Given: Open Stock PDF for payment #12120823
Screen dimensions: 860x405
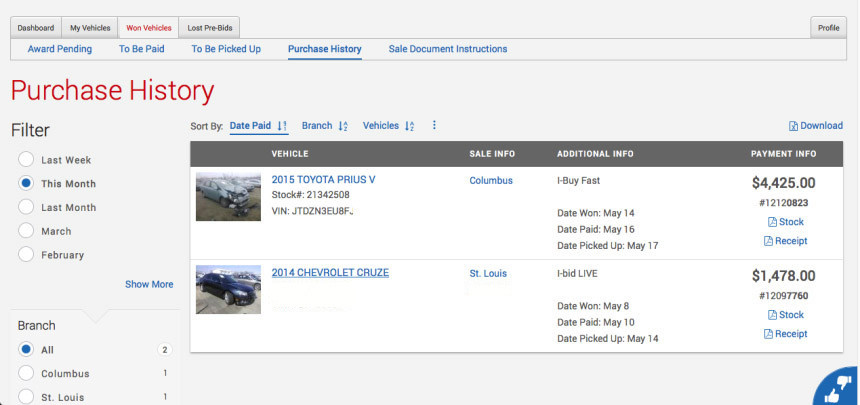Looking at the screenshot, I should click(785, 222).
